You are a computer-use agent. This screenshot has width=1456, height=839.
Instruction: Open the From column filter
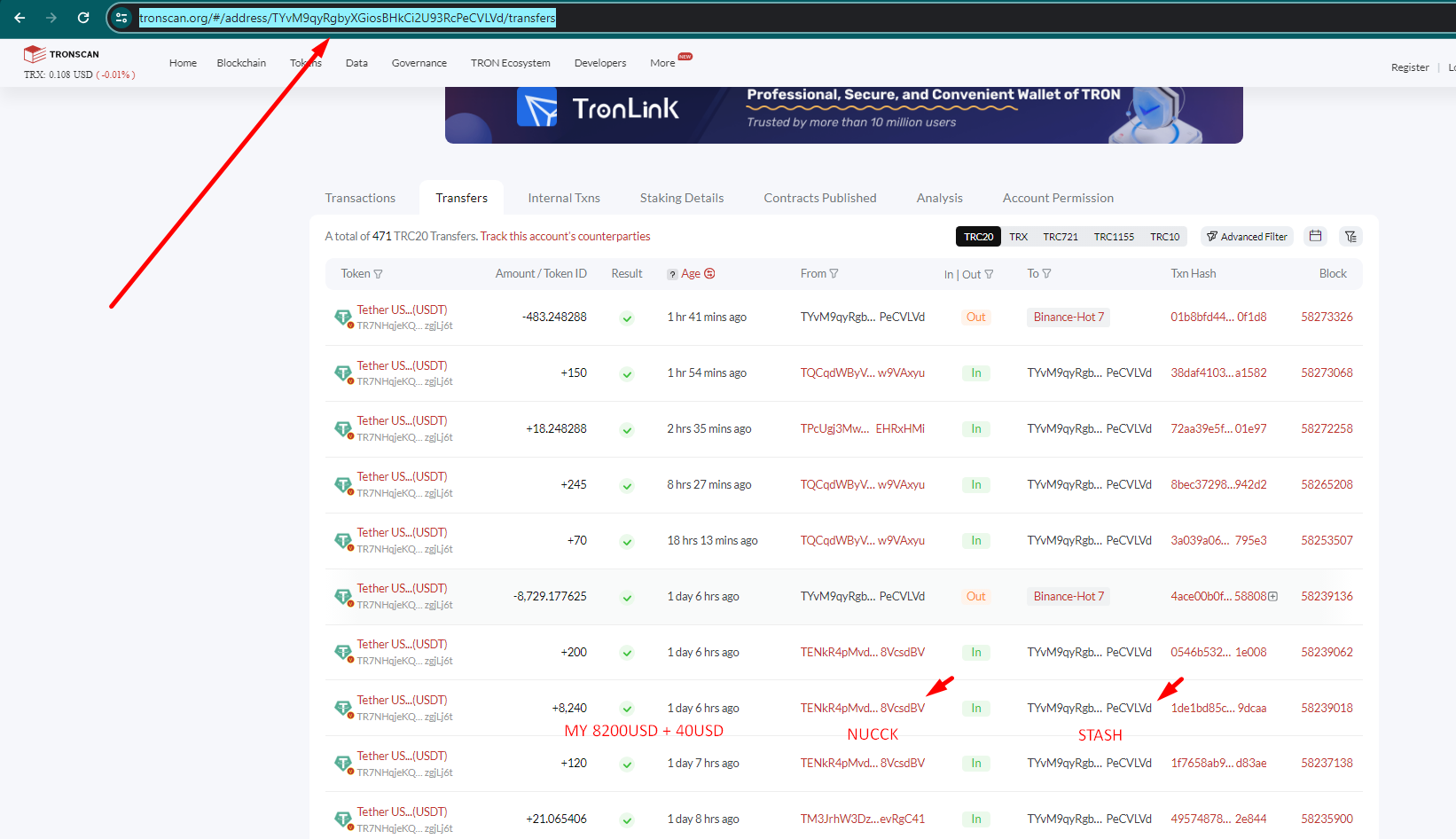coord(834,274)
